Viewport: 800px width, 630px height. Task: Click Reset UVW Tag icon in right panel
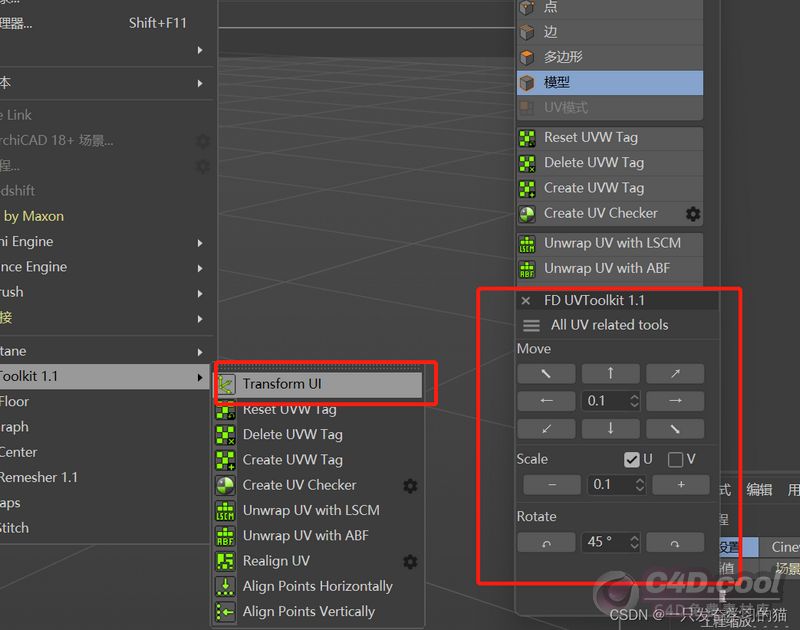click(x=527, y=138)
